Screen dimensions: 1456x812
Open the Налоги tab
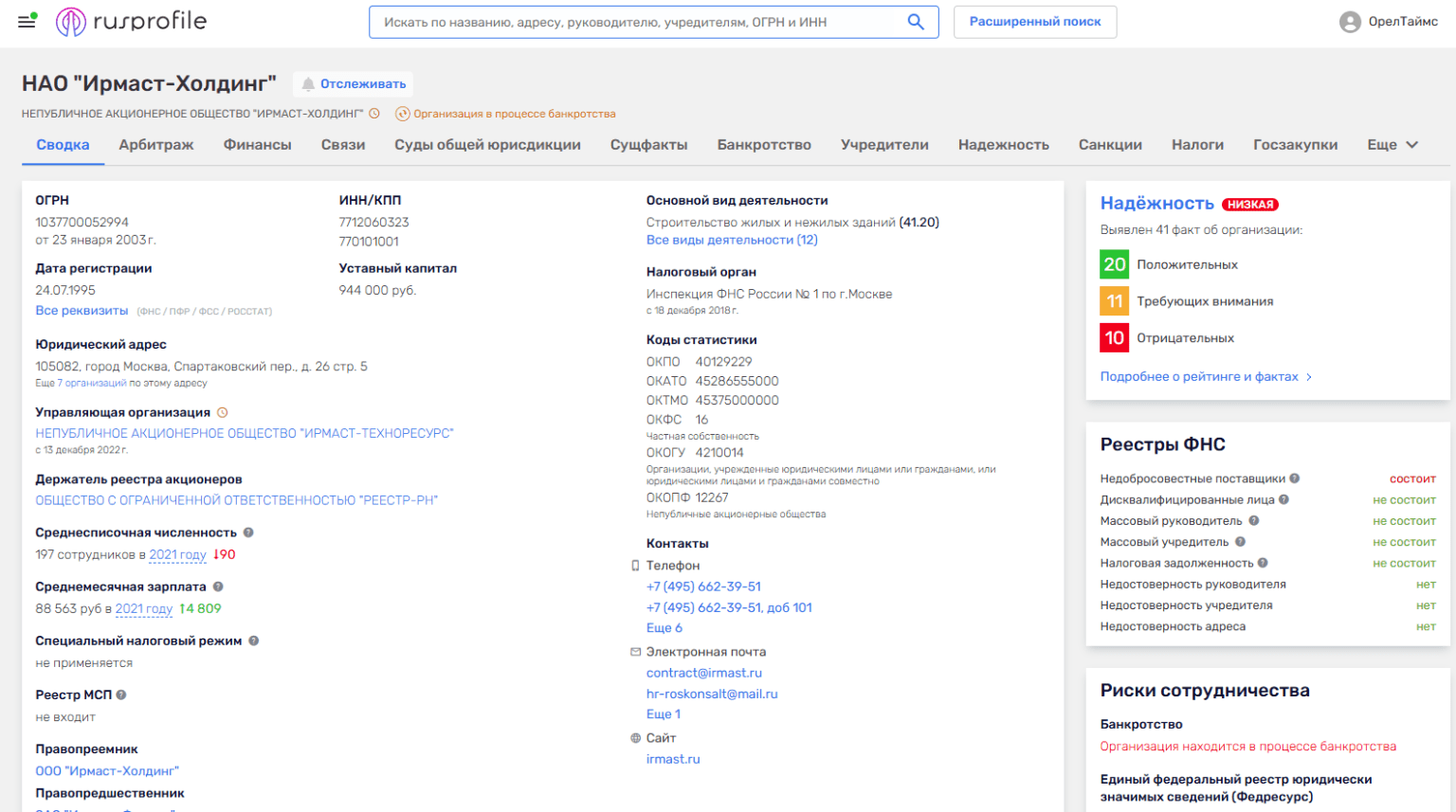click(1197, 145)
